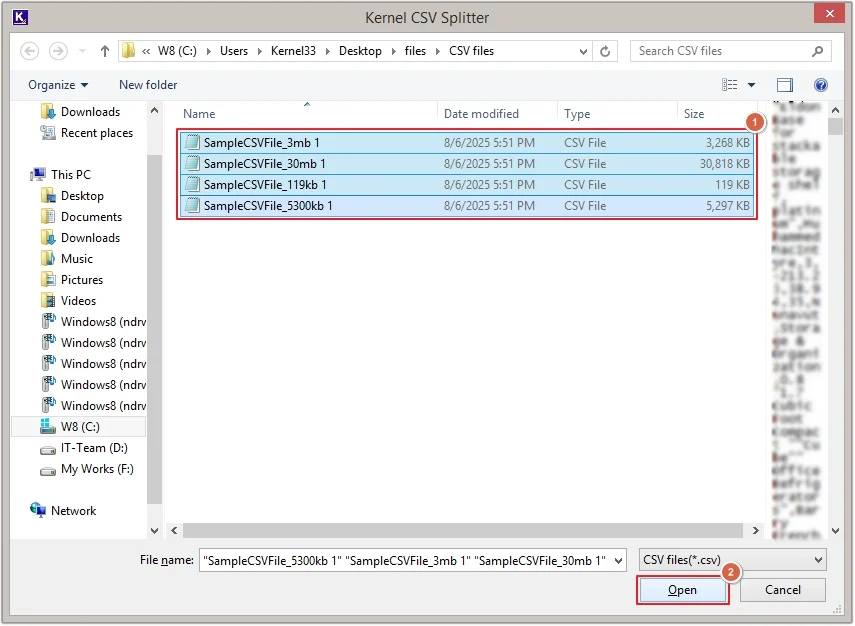Viewport: 855px width, 626px height.
Task: Click the Back navigation arrow
Action: (29, 51)
